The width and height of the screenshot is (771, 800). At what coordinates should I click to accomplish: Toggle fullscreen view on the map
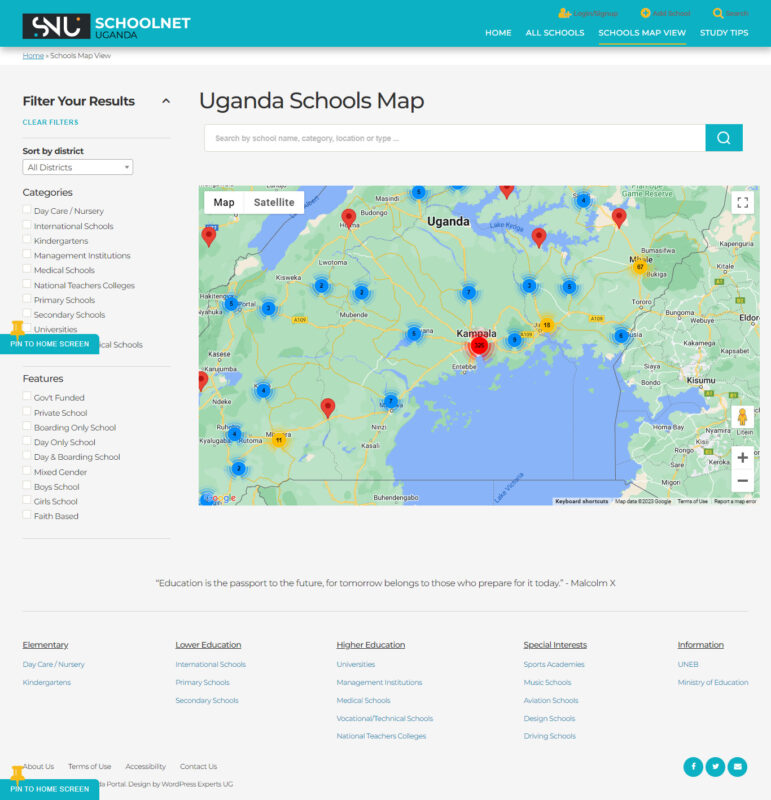(741, 203)
